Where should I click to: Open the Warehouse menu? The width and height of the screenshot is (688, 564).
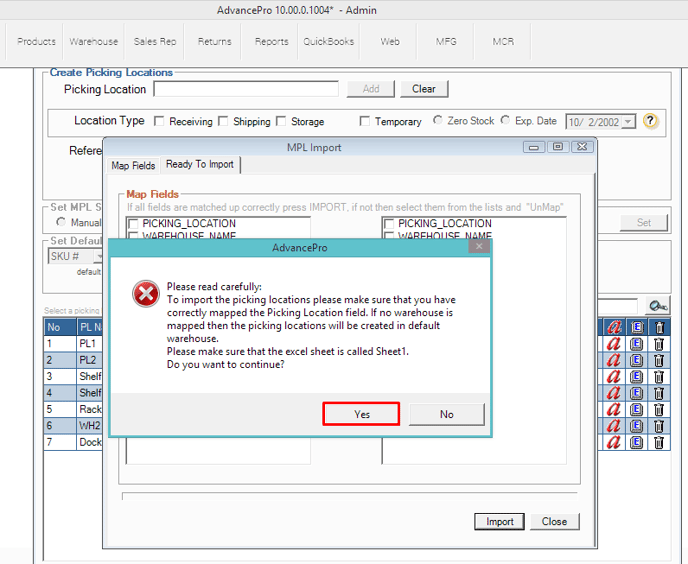click(x=93, y=42)
